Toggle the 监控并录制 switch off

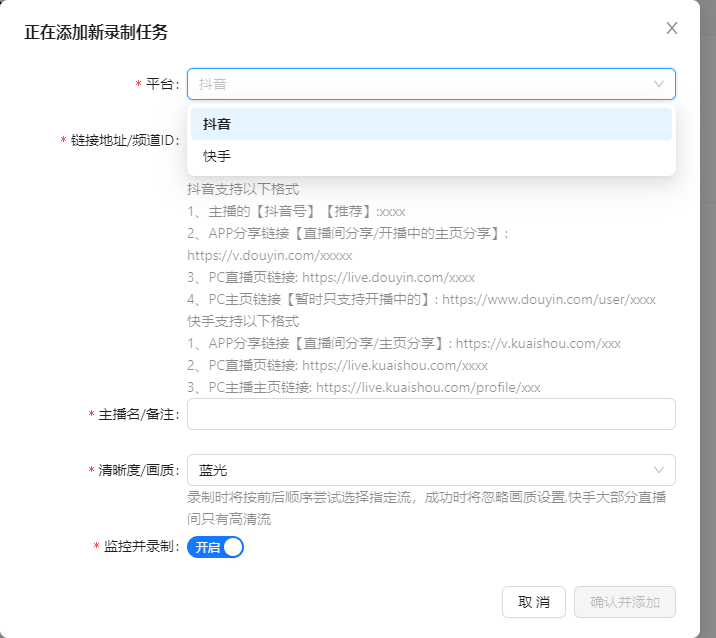point(215,547)
